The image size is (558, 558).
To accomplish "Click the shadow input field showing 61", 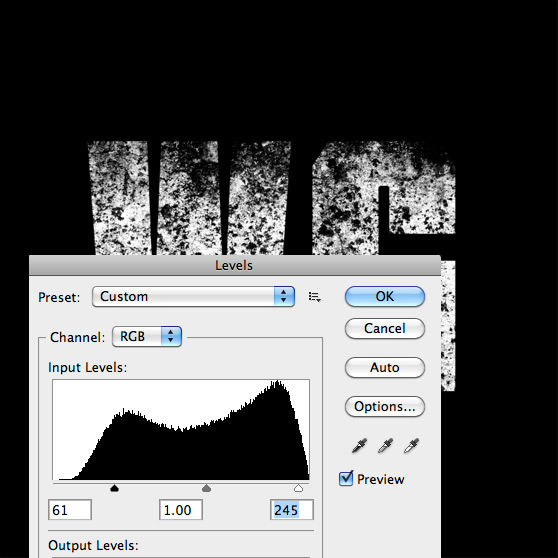I will coord(70,510).
